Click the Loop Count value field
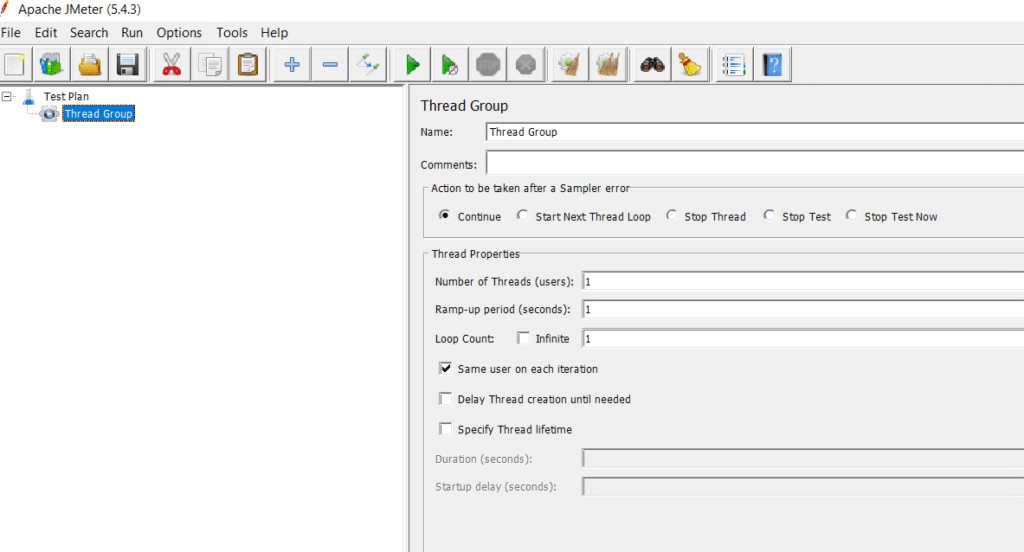This screenshot has height=552, width=1024. (x=803, y=338)
